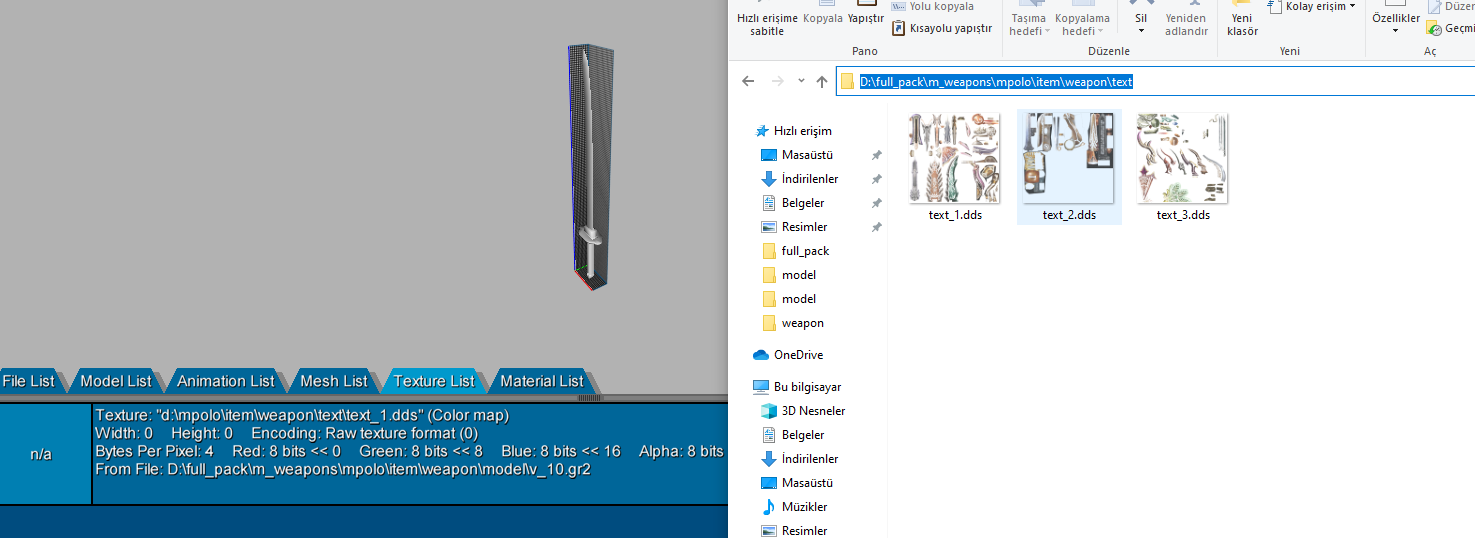This screenshot has height=538, width=1475.
Task: Open full_pack folder in sidebar
Action: (x=805, y=251)
